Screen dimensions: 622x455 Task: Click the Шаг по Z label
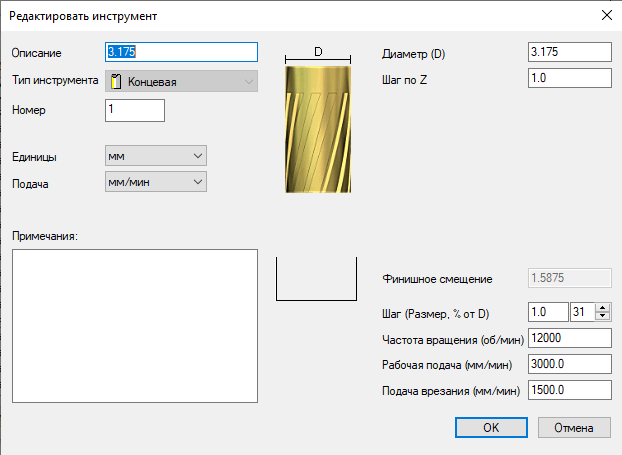point(404,80)
